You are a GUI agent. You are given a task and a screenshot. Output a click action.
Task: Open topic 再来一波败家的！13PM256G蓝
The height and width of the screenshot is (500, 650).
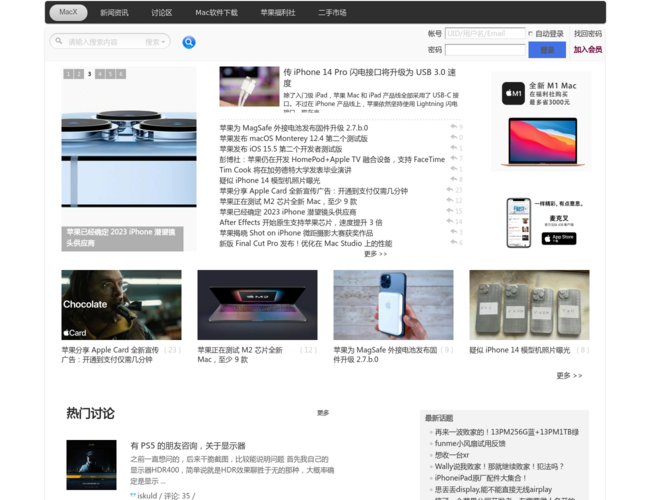507,432
